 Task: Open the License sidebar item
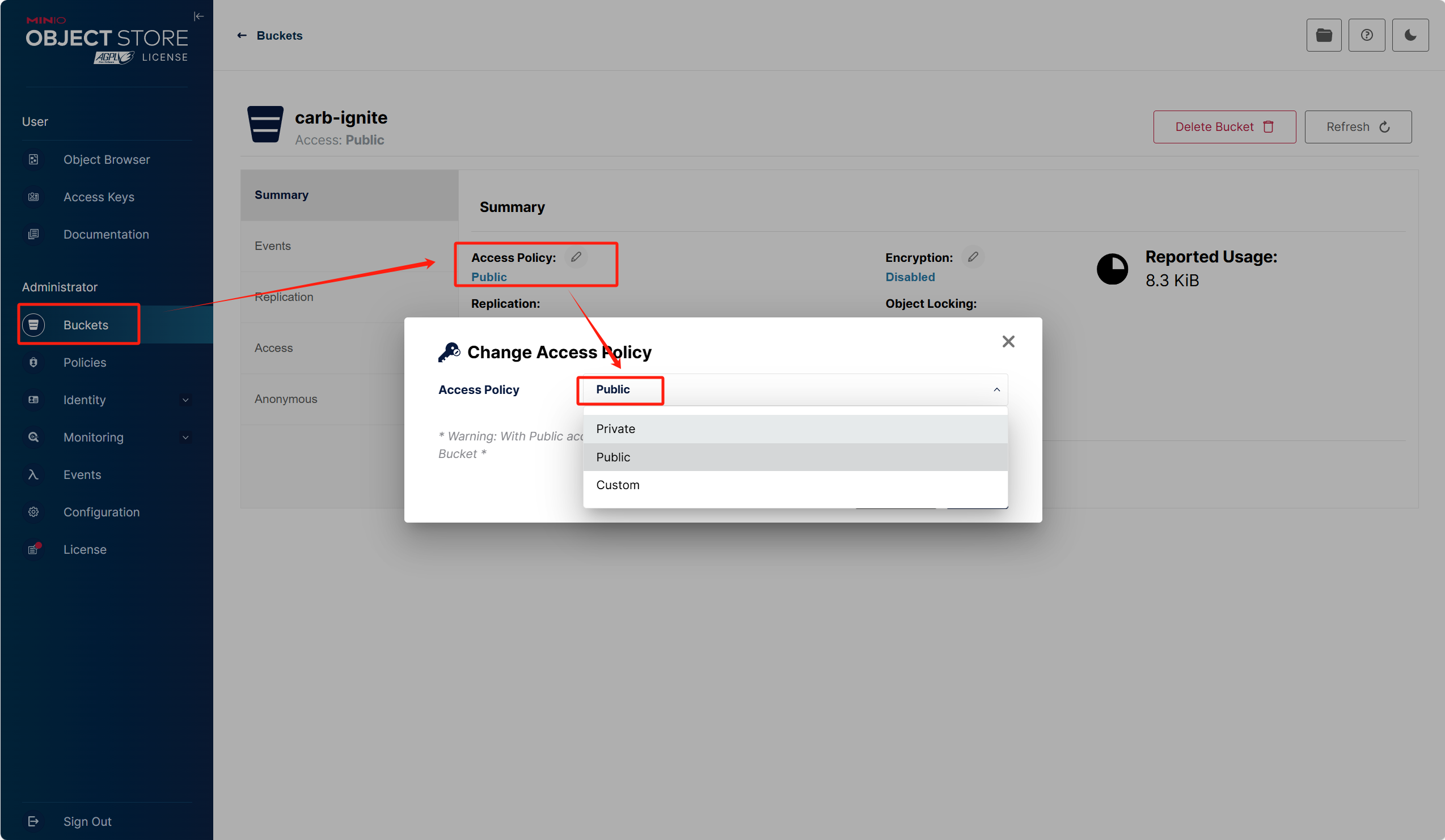[85, 549]
